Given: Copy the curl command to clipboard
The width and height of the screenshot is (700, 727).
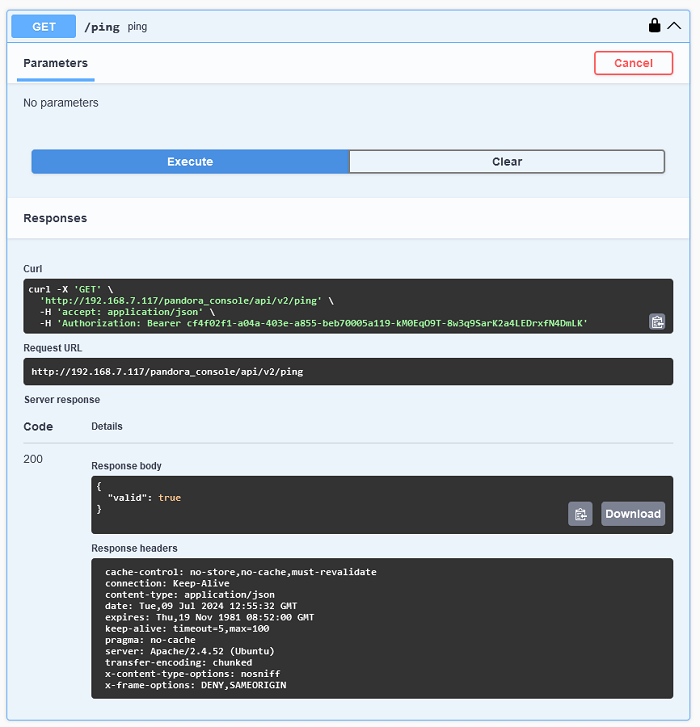Looking at the screenshot, I should pos(657,322).
